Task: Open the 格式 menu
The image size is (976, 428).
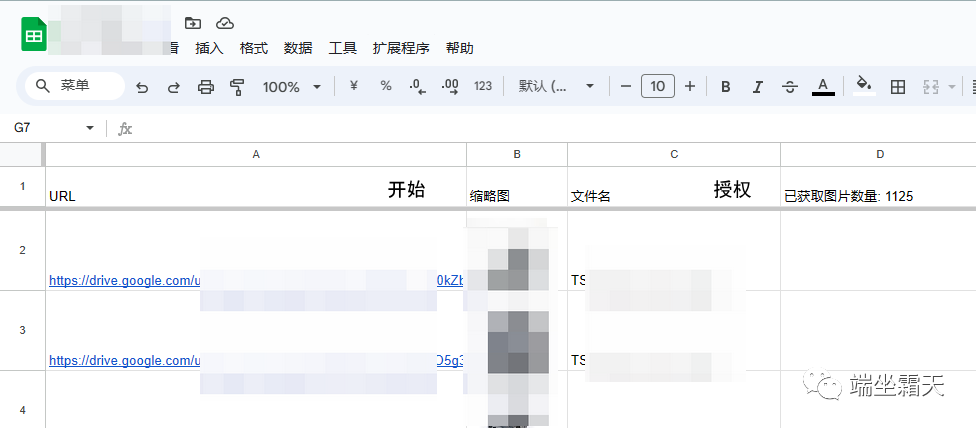Action: (x=253, y=48)
